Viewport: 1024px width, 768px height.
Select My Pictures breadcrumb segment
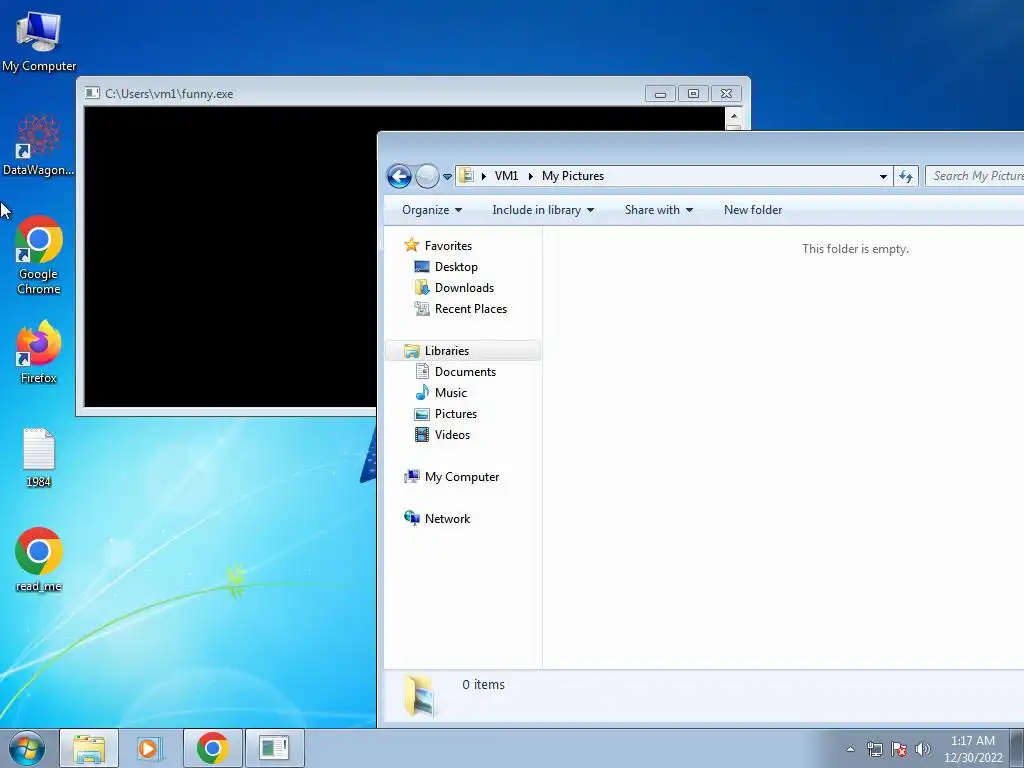click(573, 176)
